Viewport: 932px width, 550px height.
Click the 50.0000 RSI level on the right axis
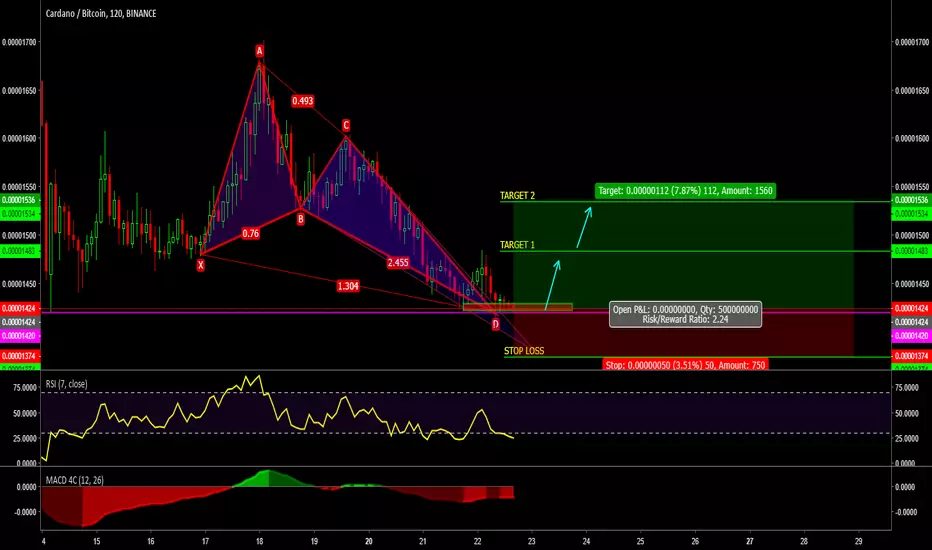click(906, 413)
